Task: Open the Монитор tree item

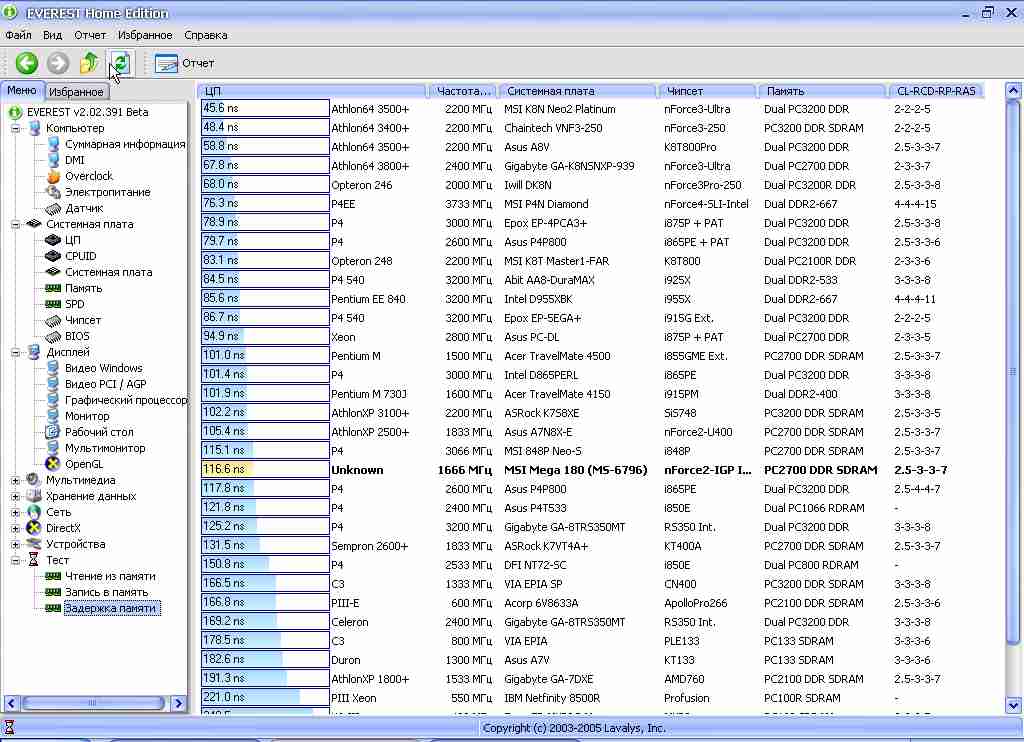Action: (87, 417)
